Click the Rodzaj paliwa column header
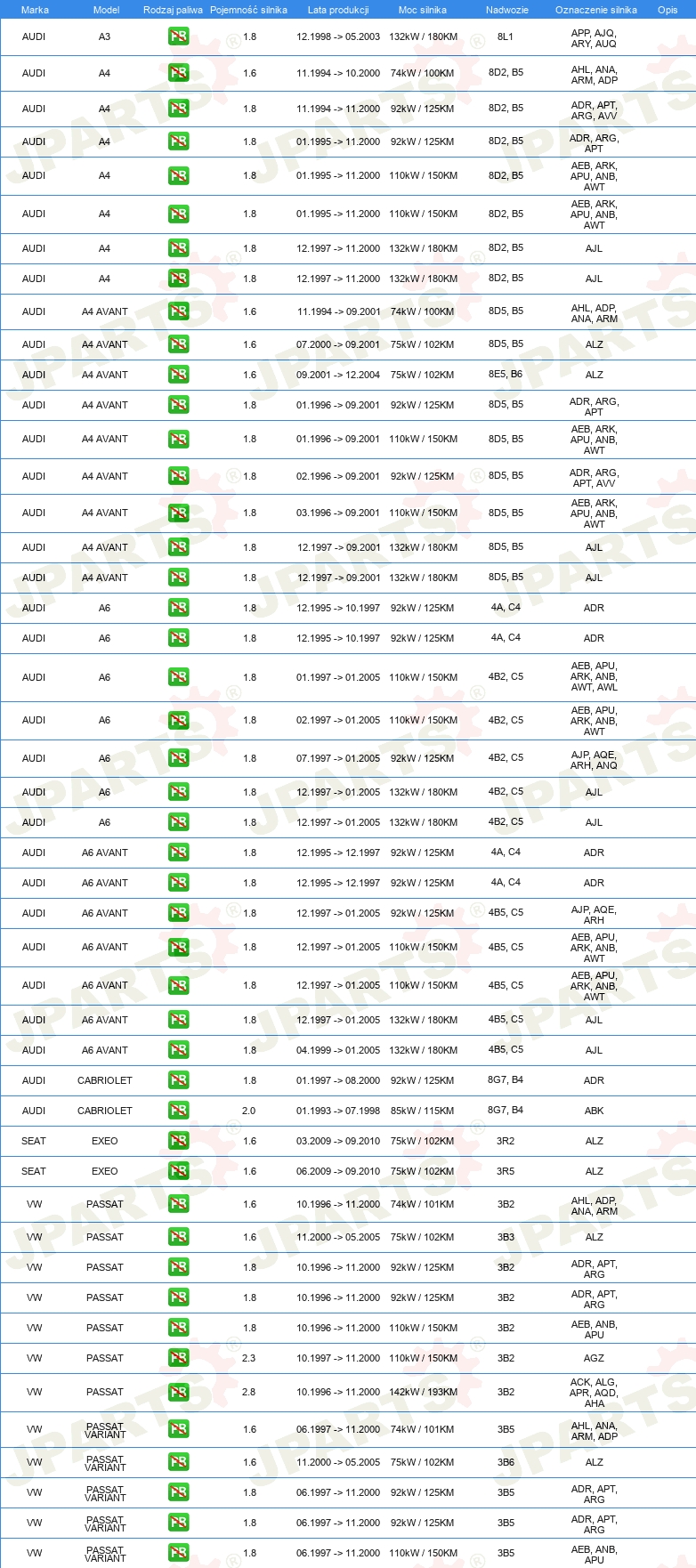696x1568 pixels. click(x=173, y=10)
